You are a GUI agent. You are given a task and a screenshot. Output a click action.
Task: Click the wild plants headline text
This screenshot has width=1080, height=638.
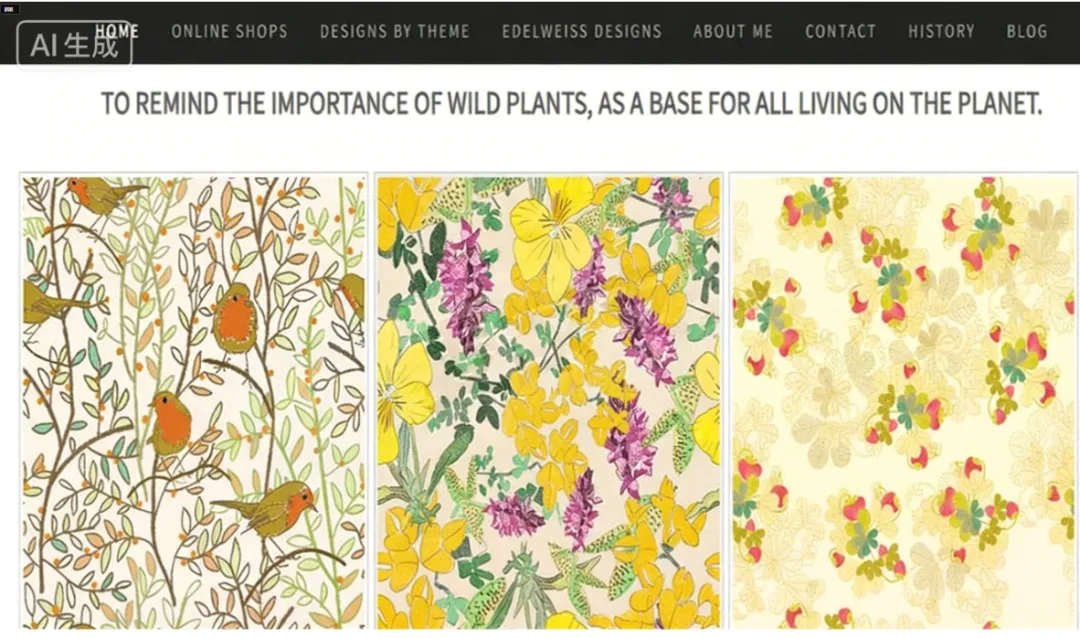click(571, 103)
